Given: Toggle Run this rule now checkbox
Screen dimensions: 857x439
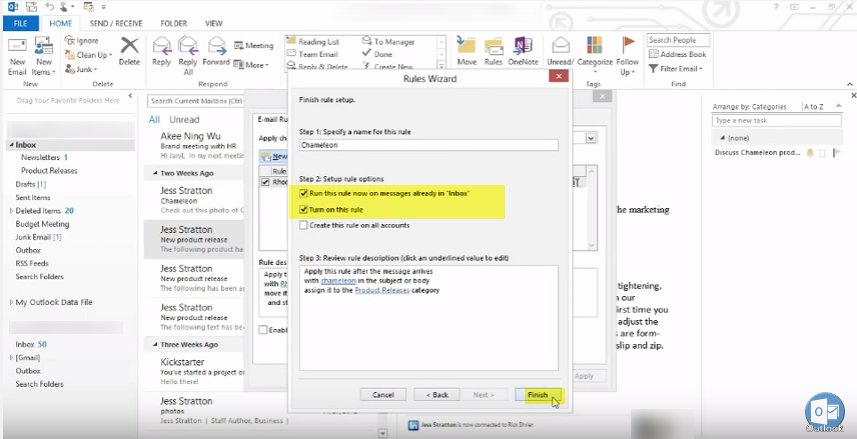Looking at the screenshot, I should pyautogui.click(x=303, y=194).
